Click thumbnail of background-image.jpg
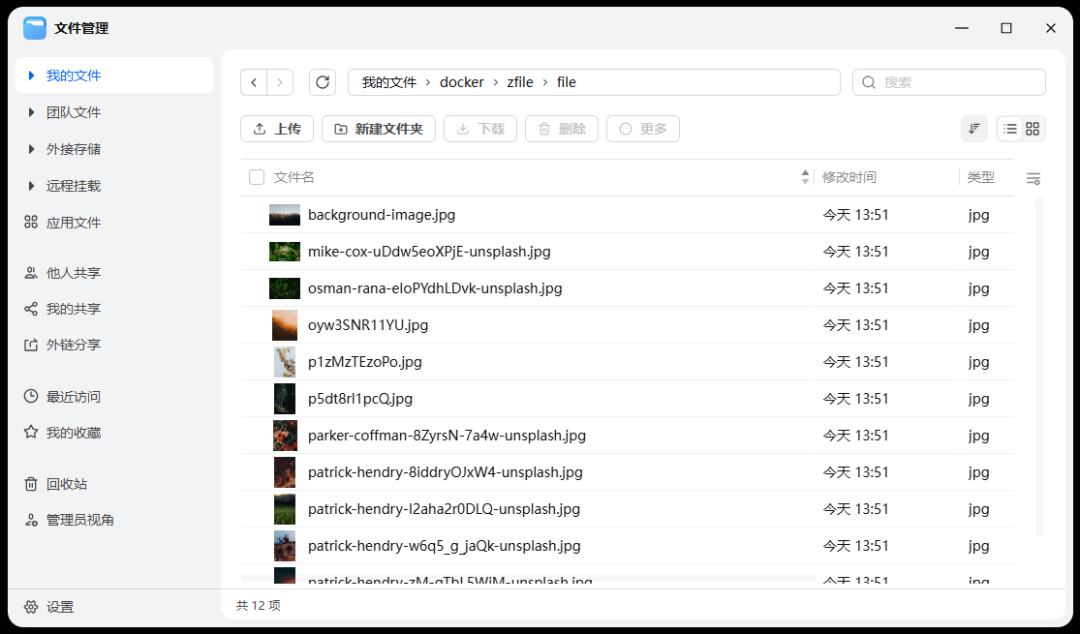Image resolution: width=1080 pixels, height=634 pixels. click(284, 215)
